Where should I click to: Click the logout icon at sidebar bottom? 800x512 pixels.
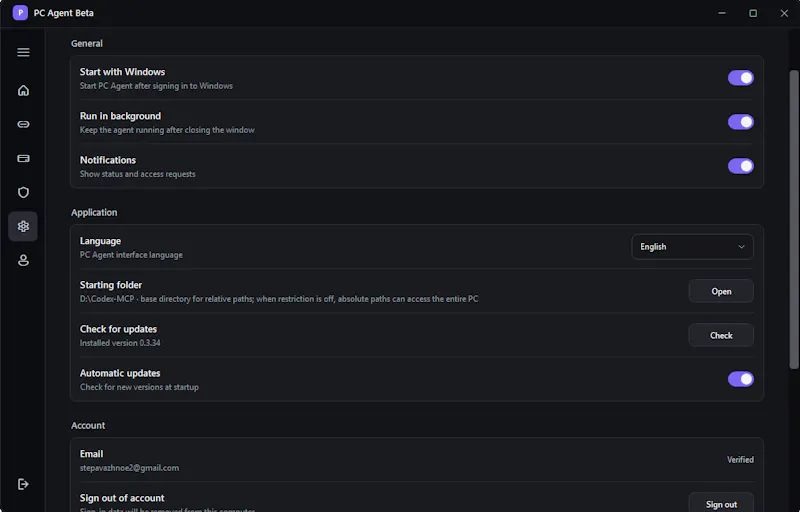(23, 484)
